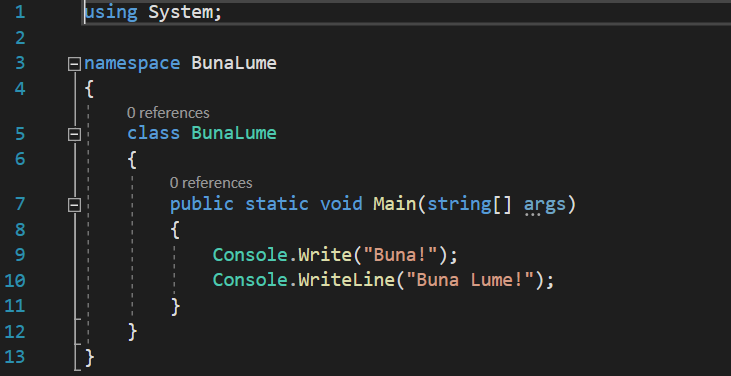Collapse the namespace BunaLume block
Image resolution: width=731 pixels, height=376 pixels.
click(x=74, y=64)
